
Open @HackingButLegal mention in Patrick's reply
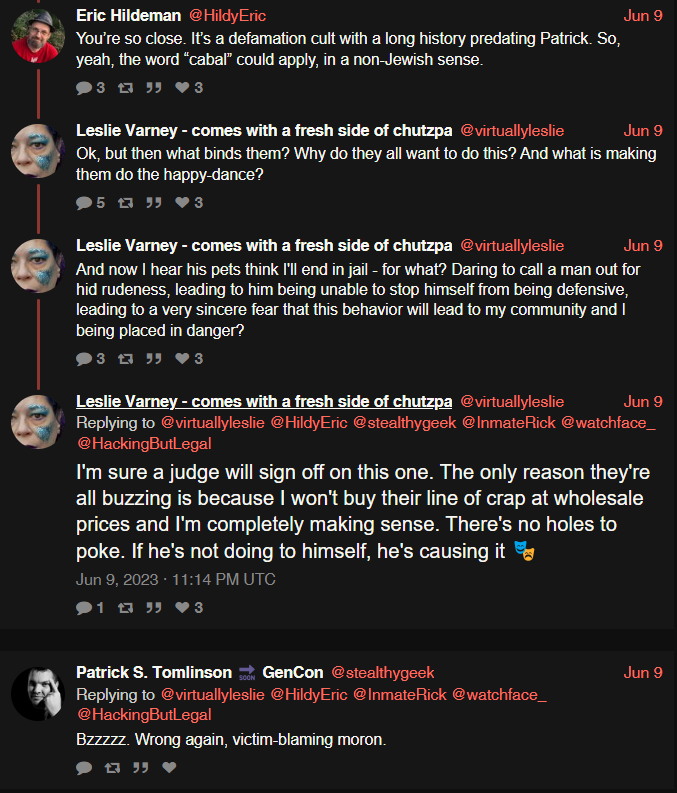click(144, 715)
